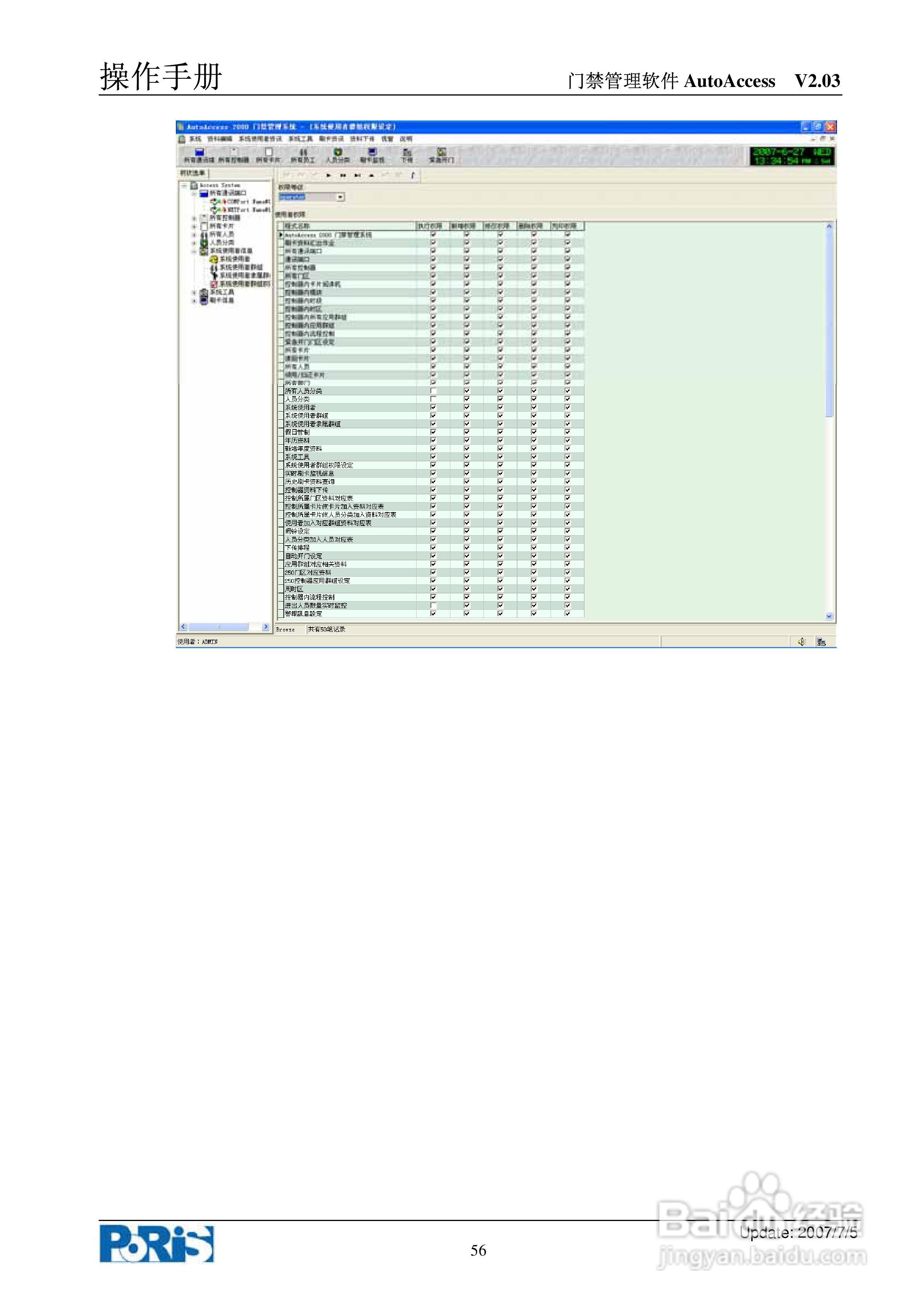This screenshot has height=1308, width=924.
Task: Collapse the 所有通讯端口 tree node
Action: [x=194, y=194]
